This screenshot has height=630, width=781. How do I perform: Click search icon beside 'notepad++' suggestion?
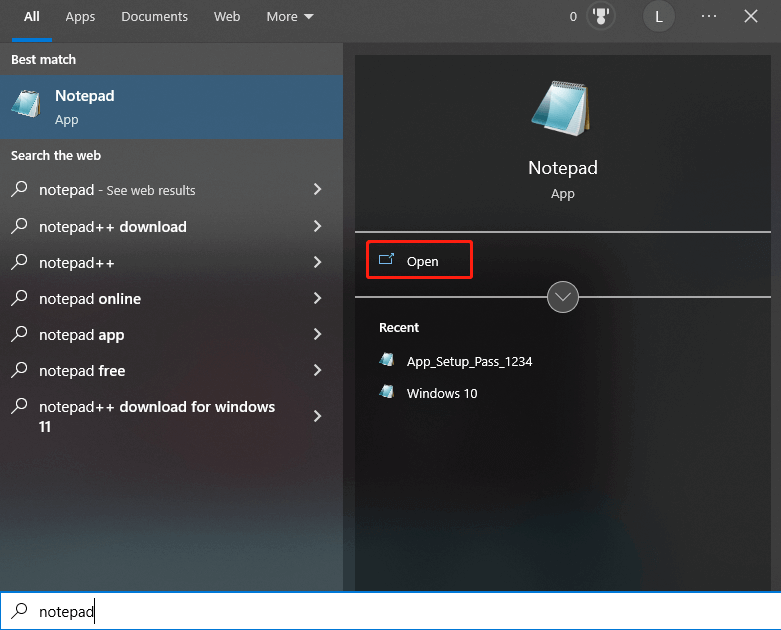[x=19, y=261]
